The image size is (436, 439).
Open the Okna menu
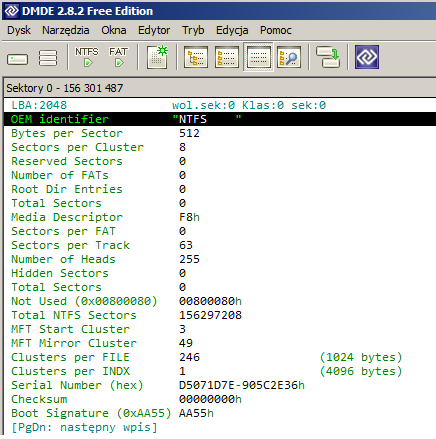point(114,30)
